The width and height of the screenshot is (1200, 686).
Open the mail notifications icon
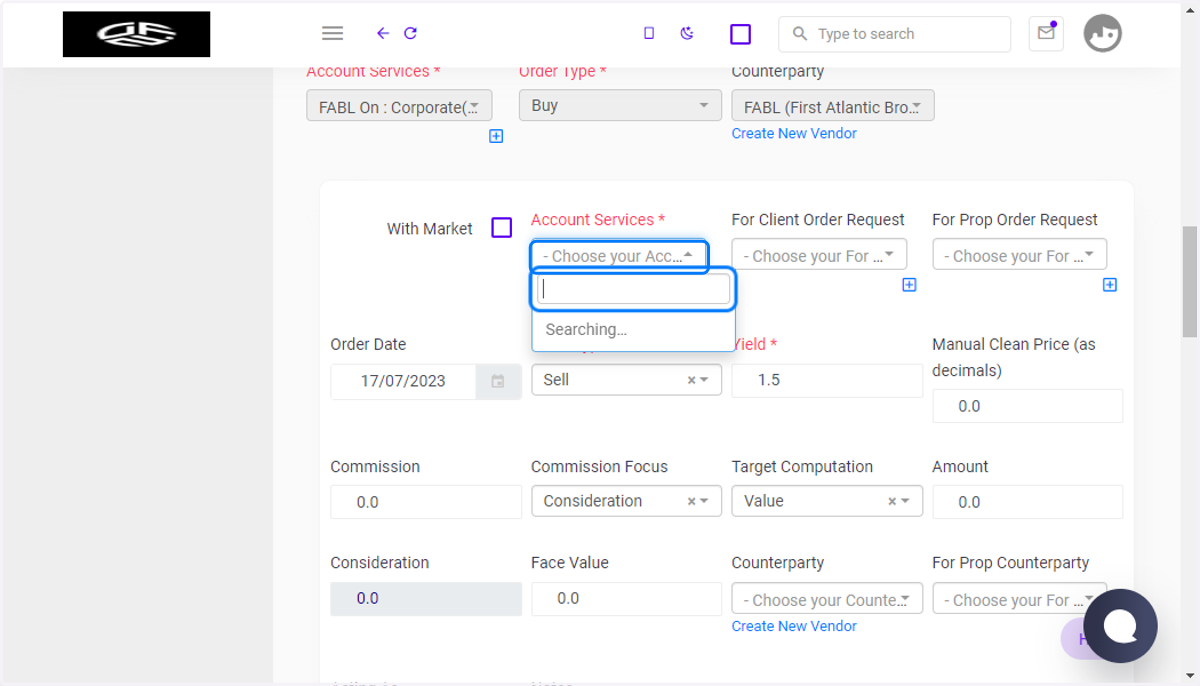(x=1046, y=33)
